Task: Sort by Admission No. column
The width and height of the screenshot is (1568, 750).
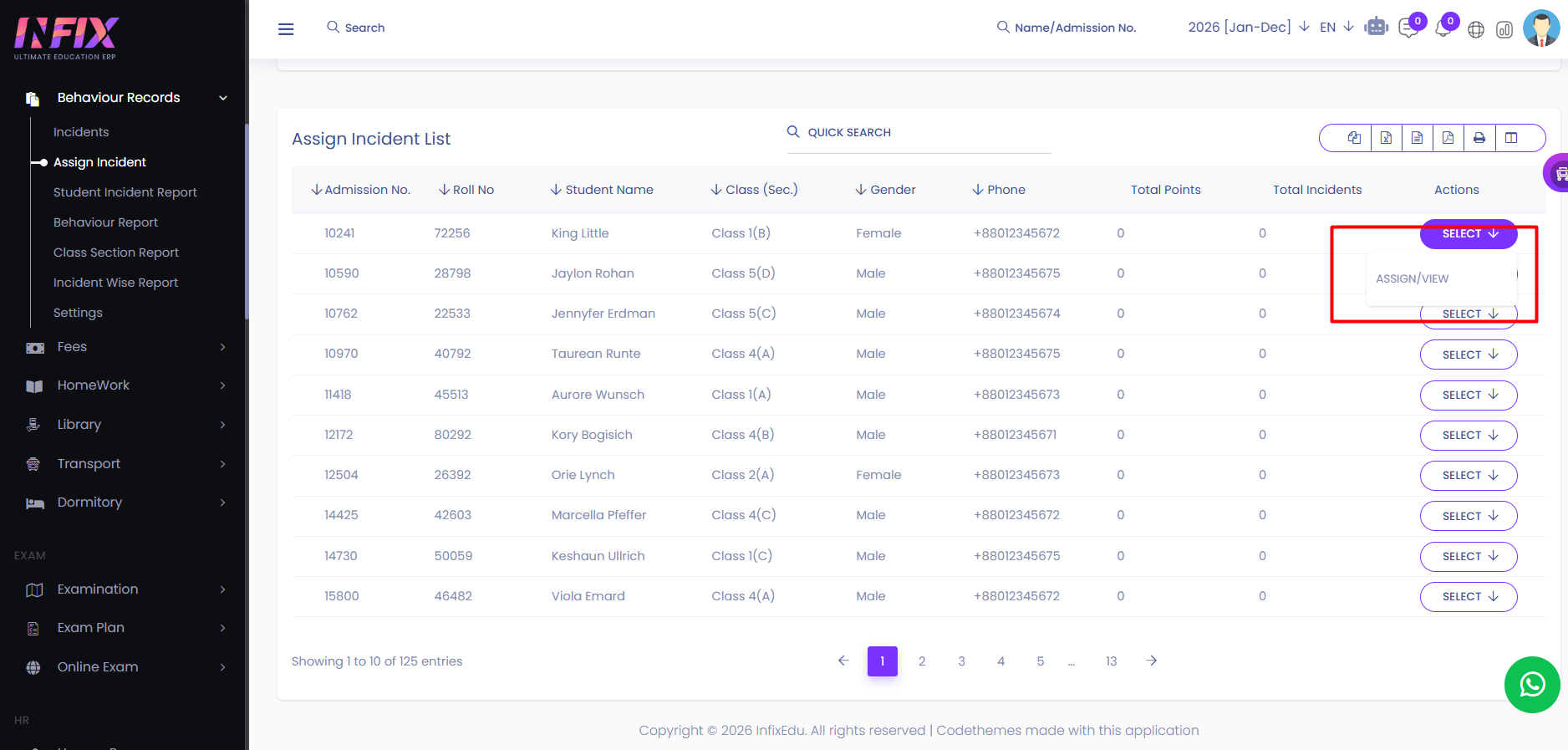Action: click(x=360, y=190)
